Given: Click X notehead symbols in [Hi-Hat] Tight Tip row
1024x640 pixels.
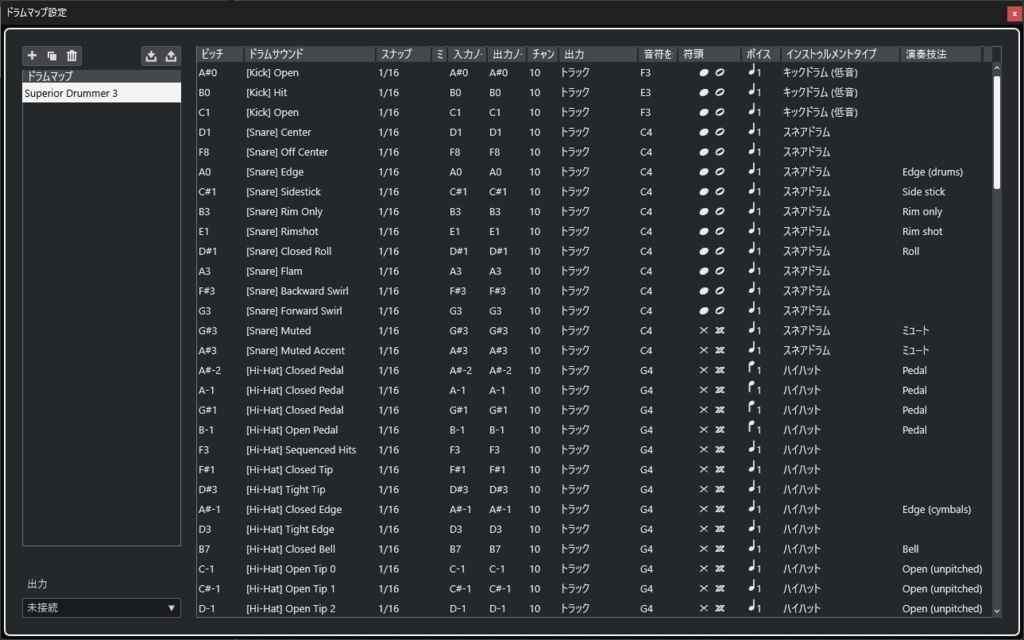Looking at the screenshot, I should click(x=711, y=490).
